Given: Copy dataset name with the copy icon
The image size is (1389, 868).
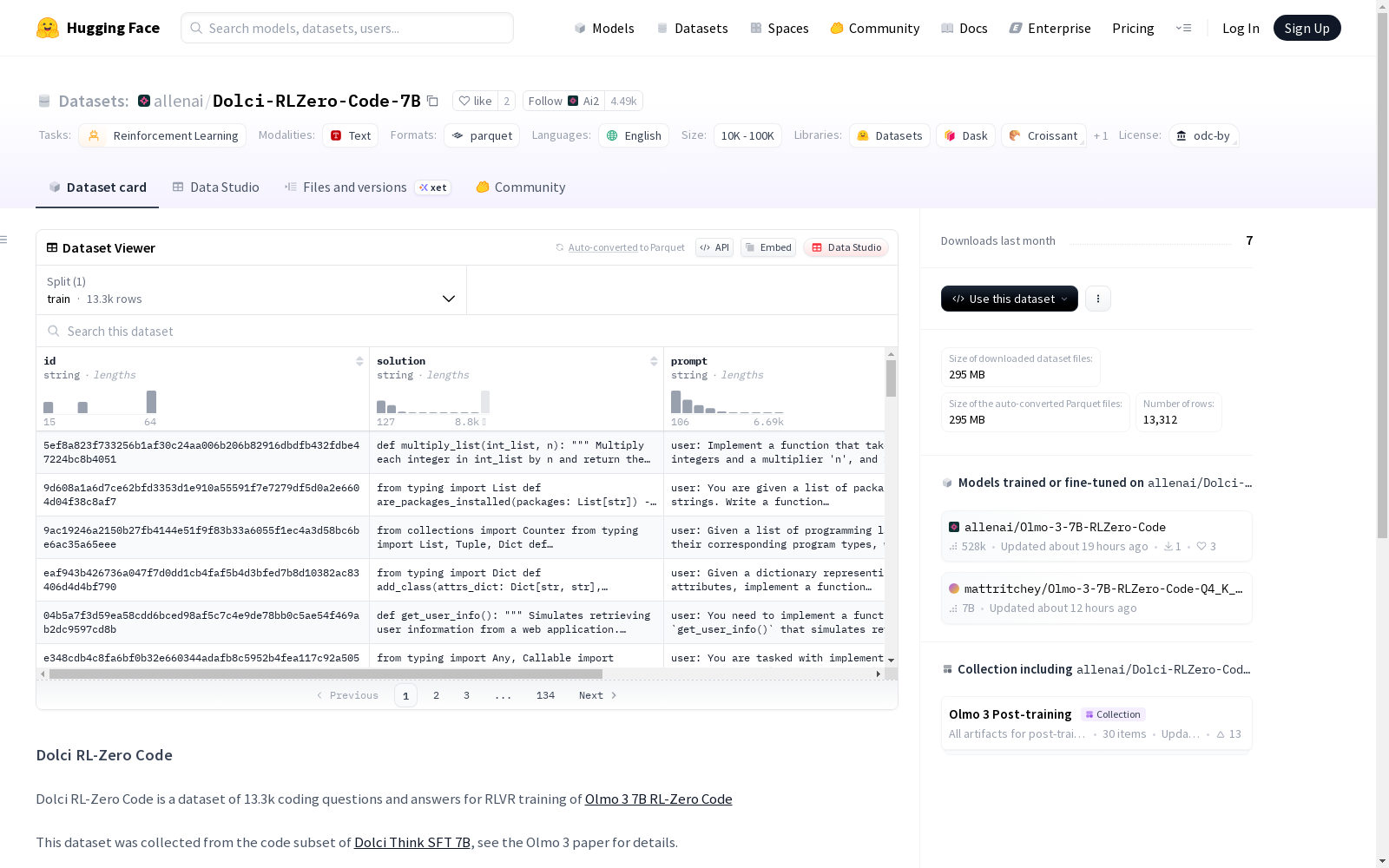Looking at the screenshot, I should [x=432, y=101].
